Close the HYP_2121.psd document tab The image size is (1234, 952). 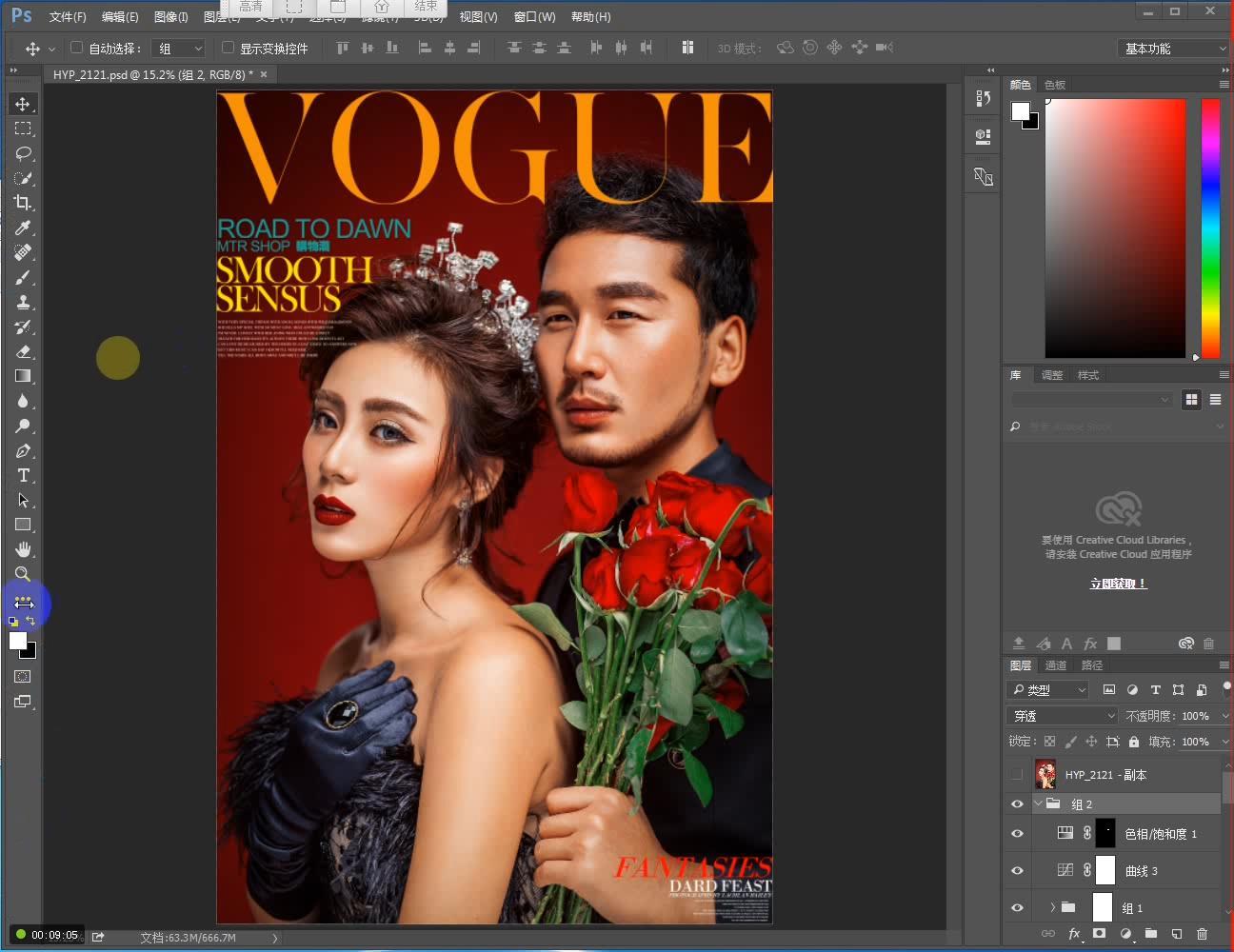pyautogui.click(x=264, y=74)
